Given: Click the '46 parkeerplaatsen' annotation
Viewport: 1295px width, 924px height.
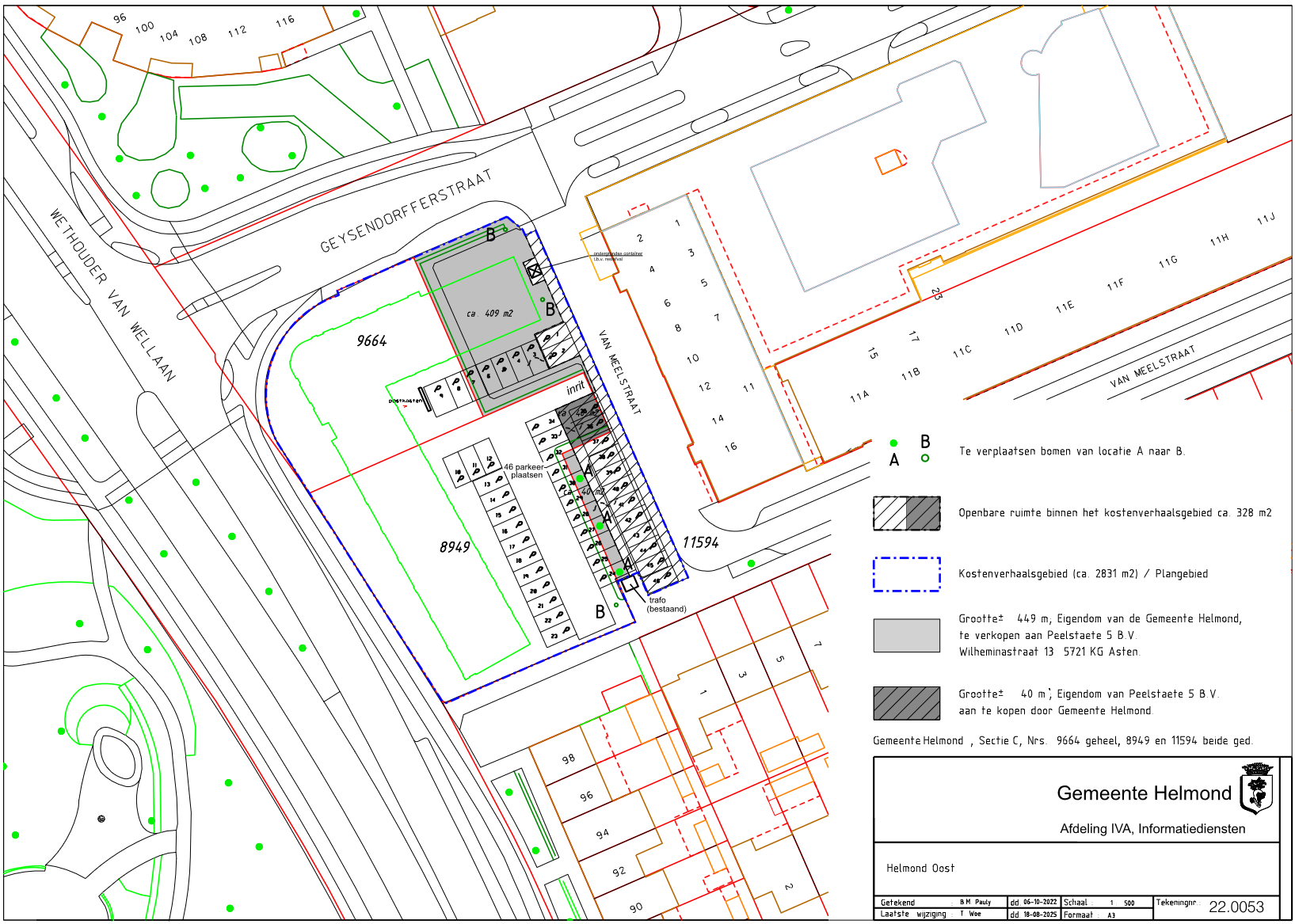Looking at the screenshot, I should [524, 471].
